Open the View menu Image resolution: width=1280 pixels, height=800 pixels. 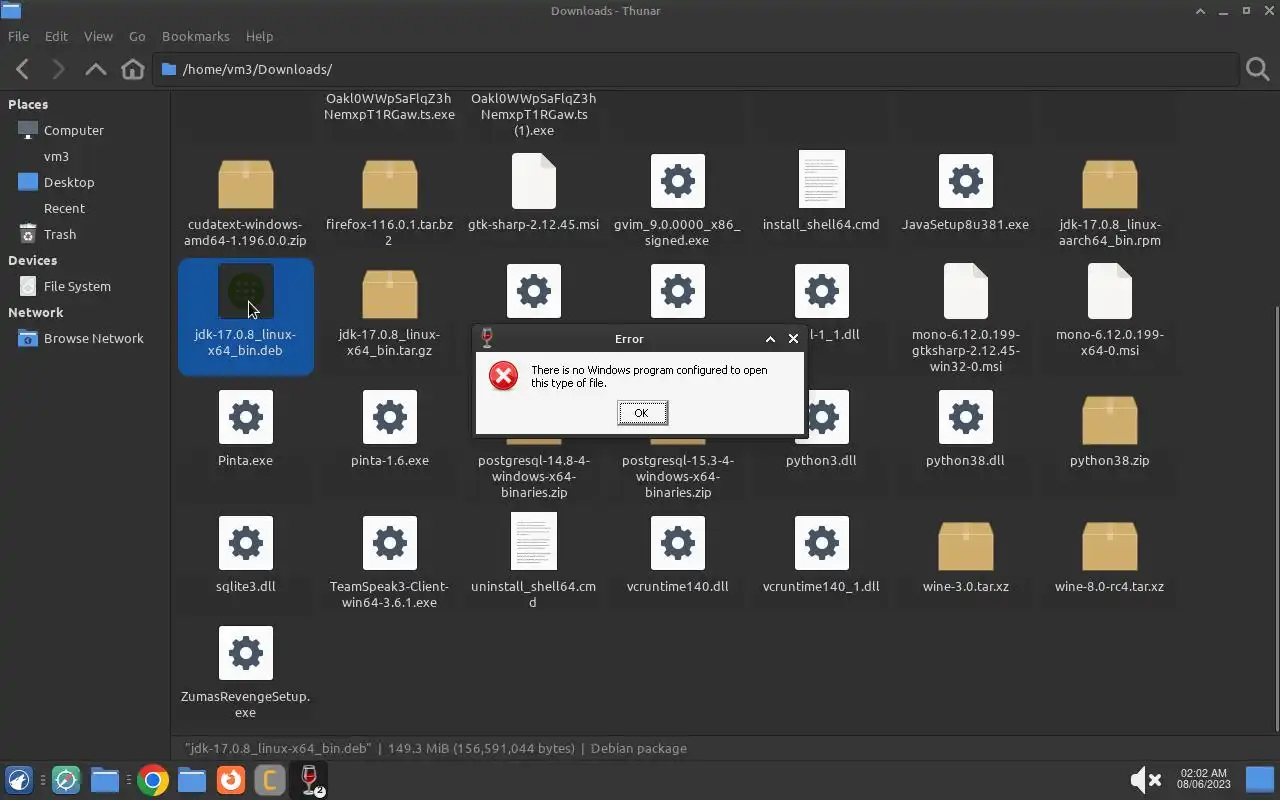click(x=98, y=36)
